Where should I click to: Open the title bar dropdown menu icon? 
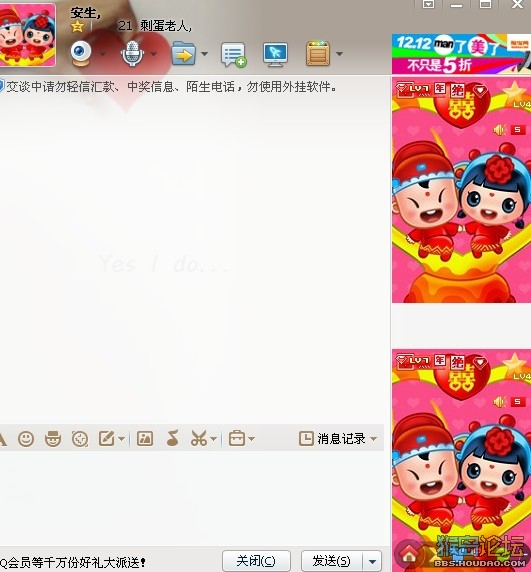tap(428, 4)
